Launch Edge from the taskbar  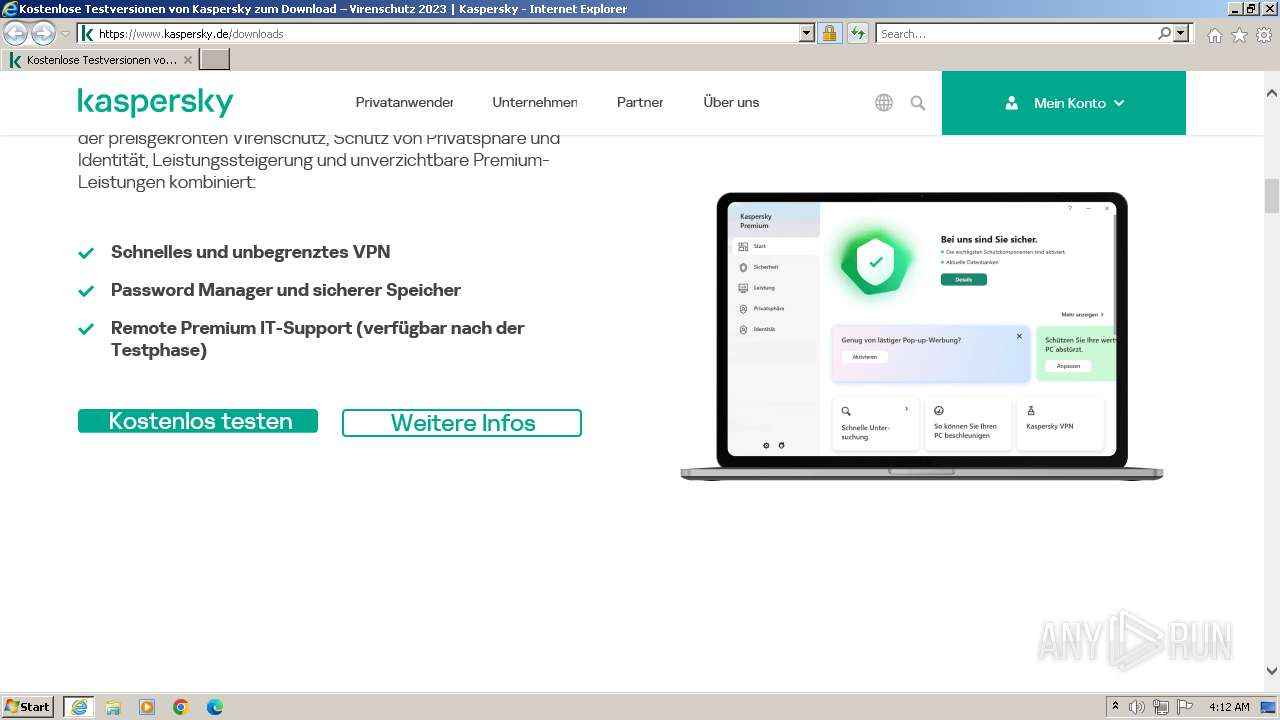[215, 707]
